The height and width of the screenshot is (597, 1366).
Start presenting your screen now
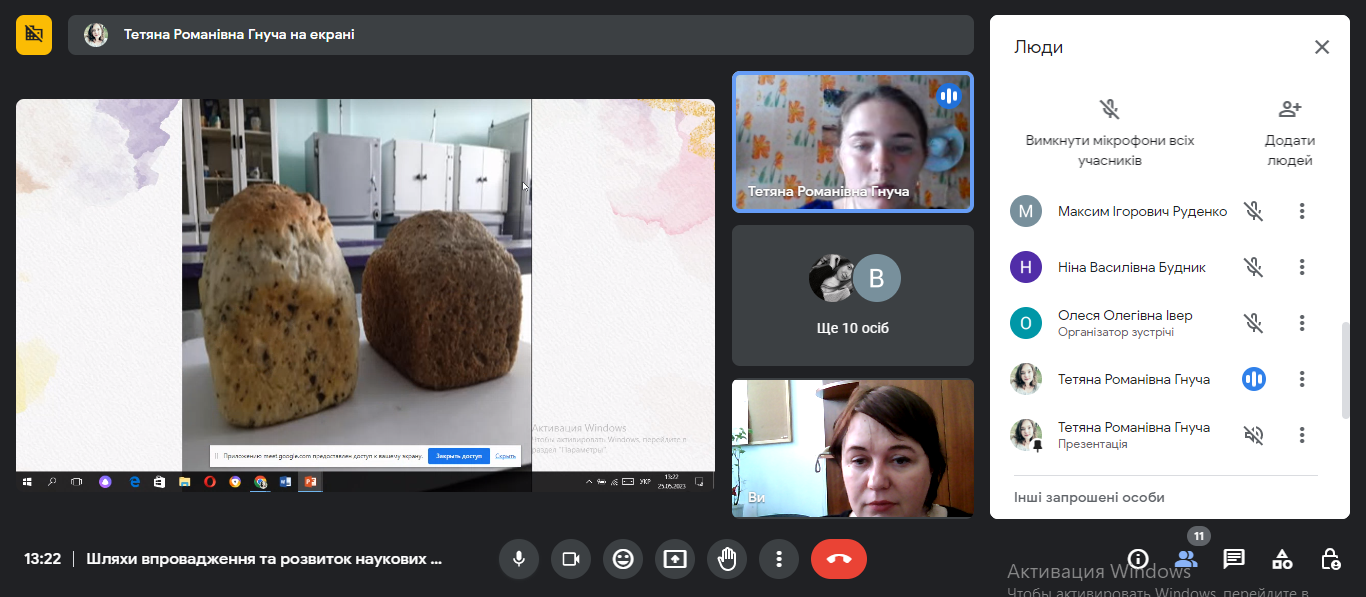click(x=675, y=559)
